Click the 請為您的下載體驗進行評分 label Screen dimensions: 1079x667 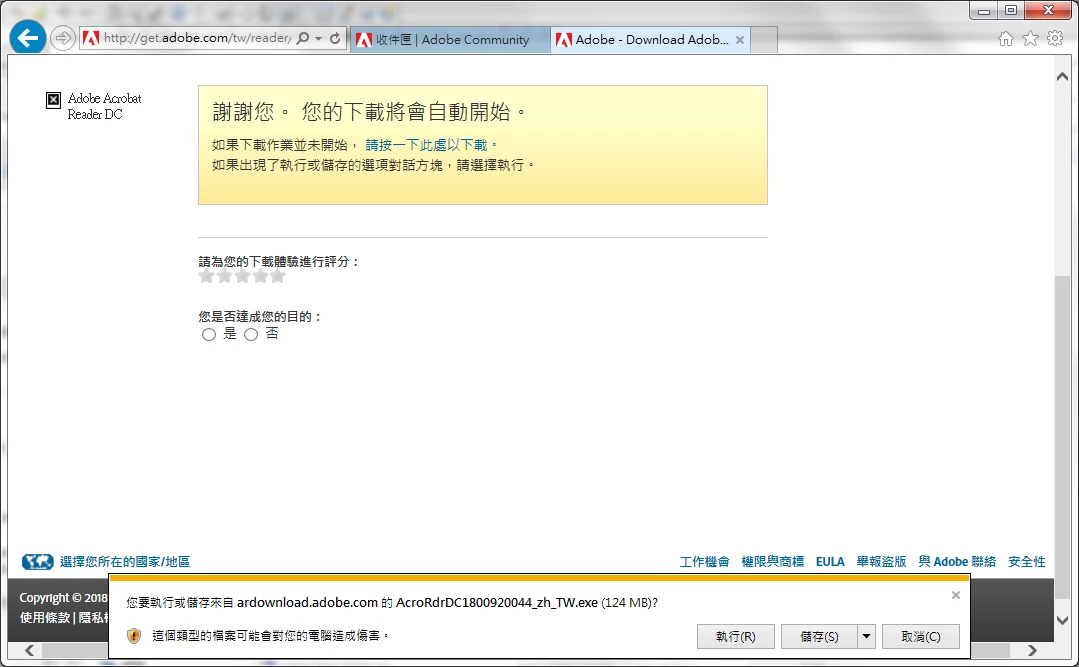[x=279, y=262]
